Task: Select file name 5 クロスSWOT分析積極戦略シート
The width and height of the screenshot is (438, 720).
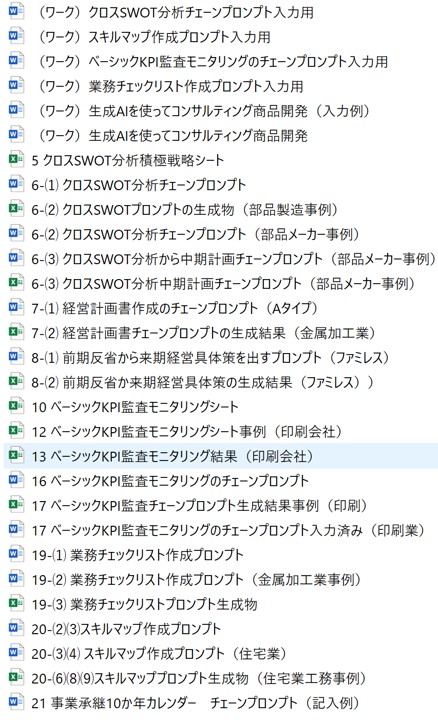Action: pyautogui.click(x=128, y=160)
